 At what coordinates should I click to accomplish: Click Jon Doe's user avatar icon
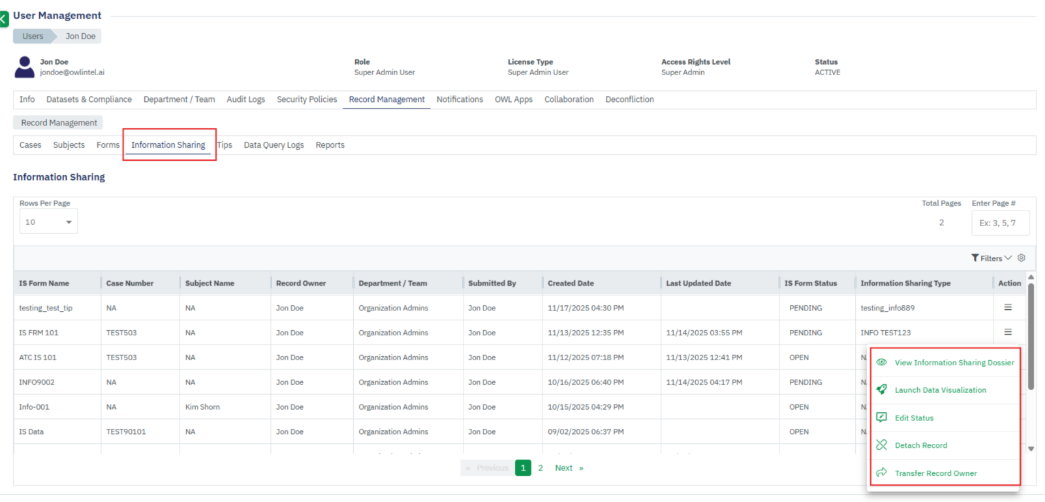(x=24, y=67)
